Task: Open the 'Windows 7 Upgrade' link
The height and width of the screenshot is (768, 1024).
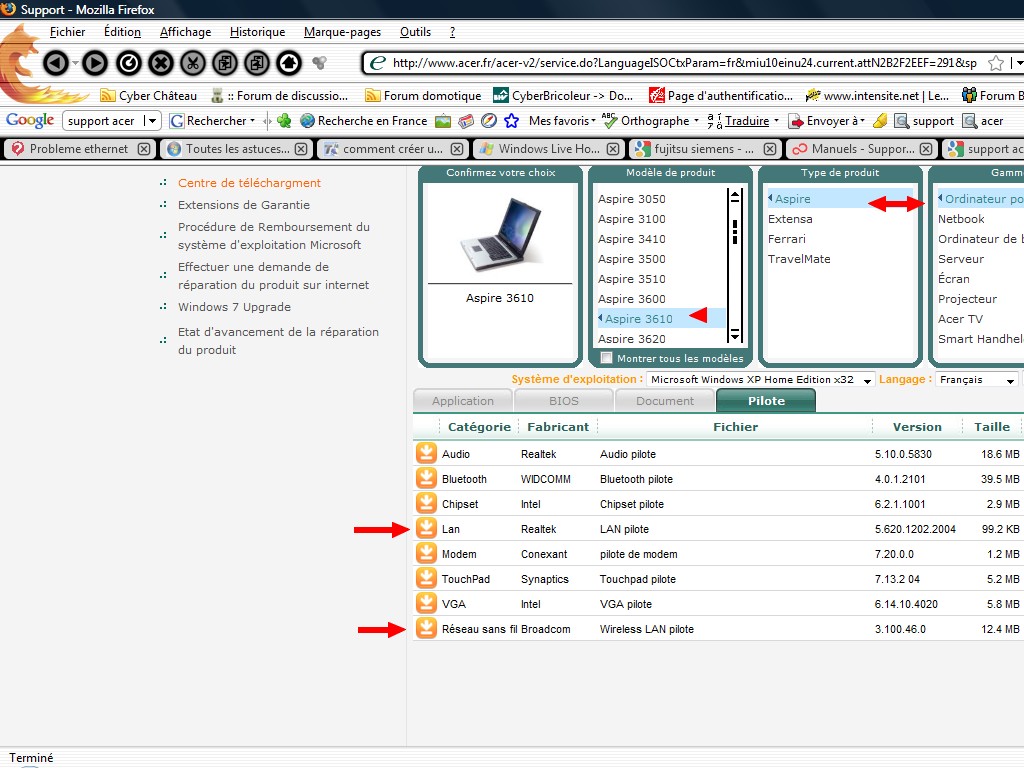Action: click(234, 307)
